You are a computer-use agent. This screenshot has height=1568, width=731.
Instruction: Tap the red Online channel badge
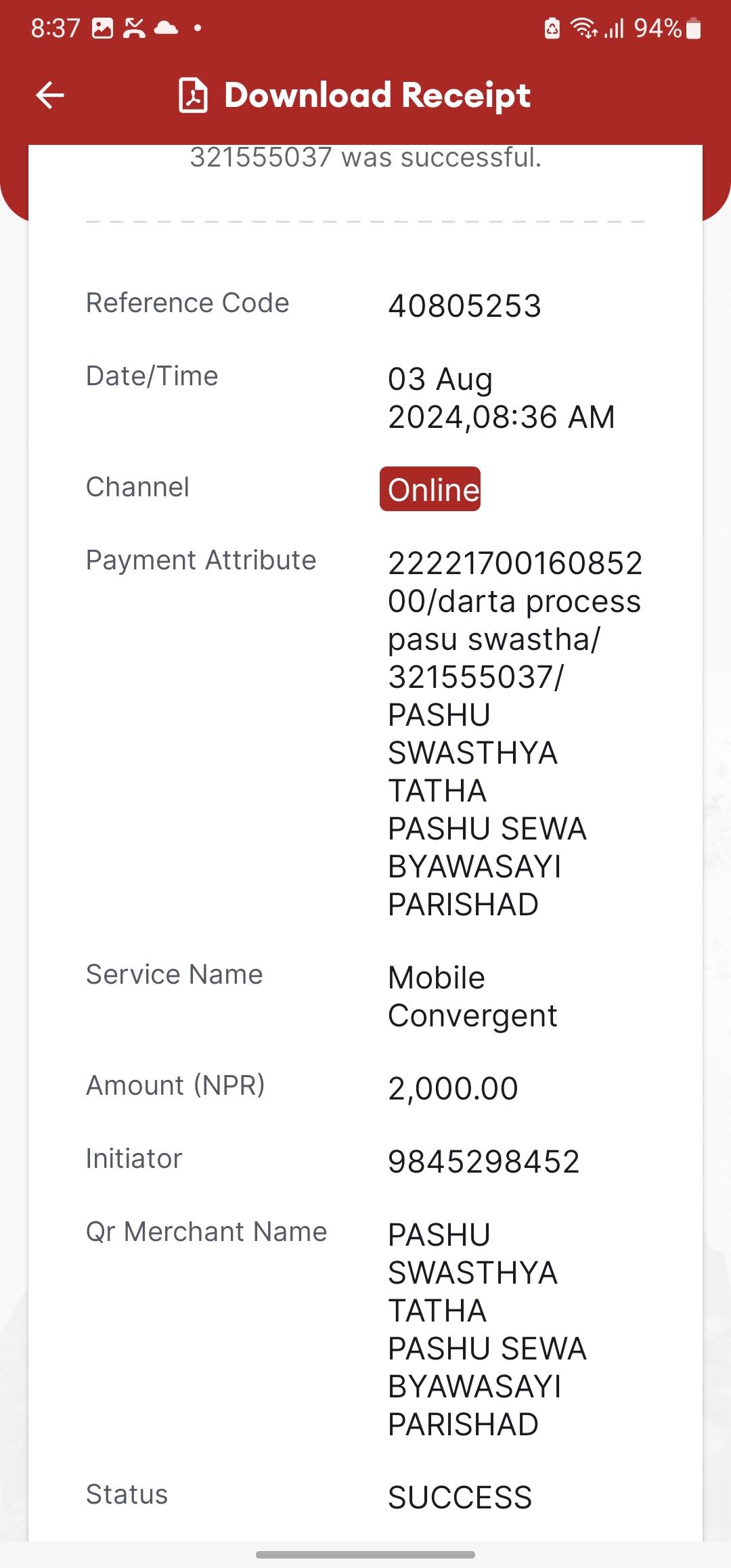430,489
